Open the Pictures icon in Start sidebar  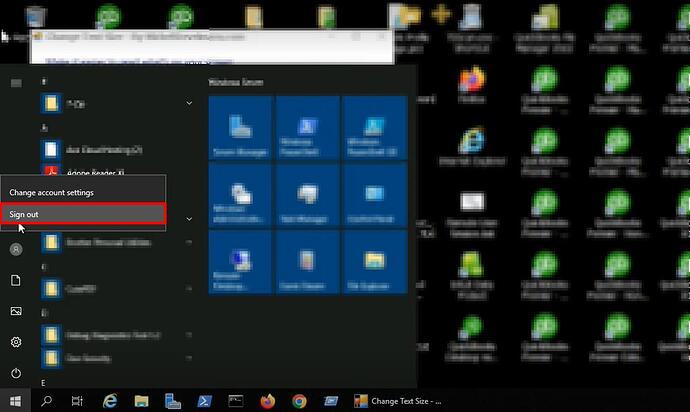[16, 311]
